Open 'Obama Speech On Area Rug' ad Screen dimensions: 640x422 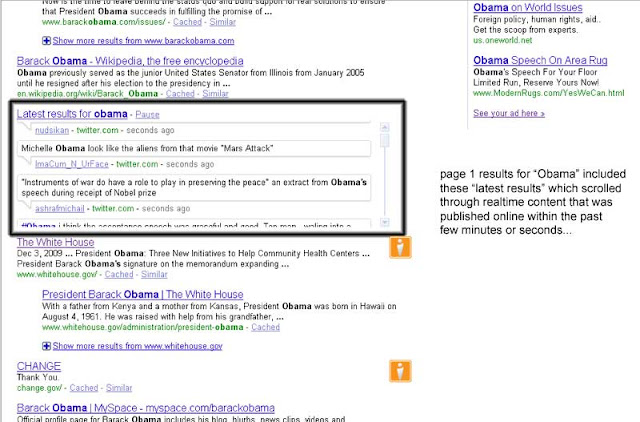point(540,60)
